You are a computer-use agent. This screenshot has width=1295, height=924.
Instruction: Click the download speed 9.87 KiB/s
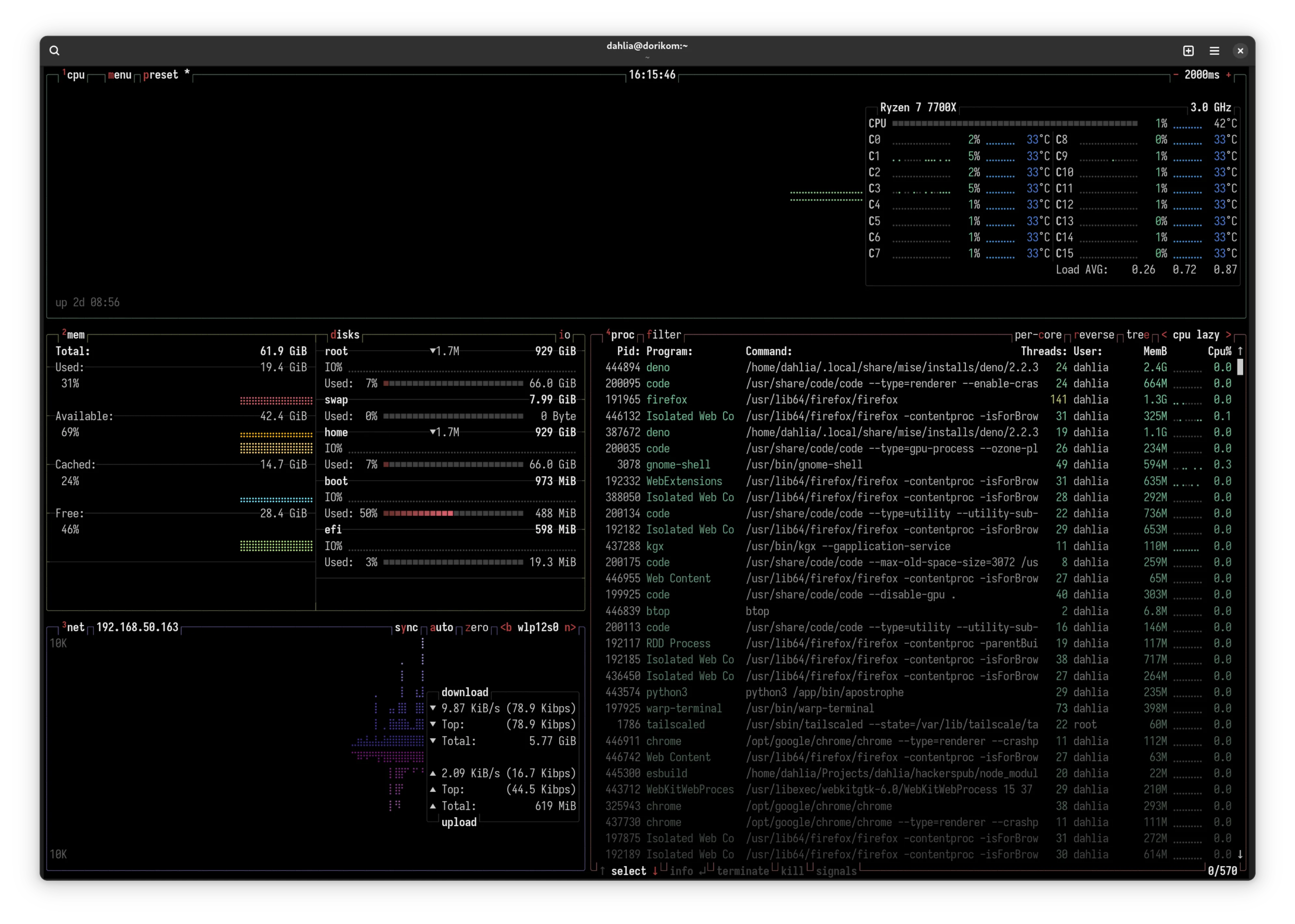coord(471,708)
